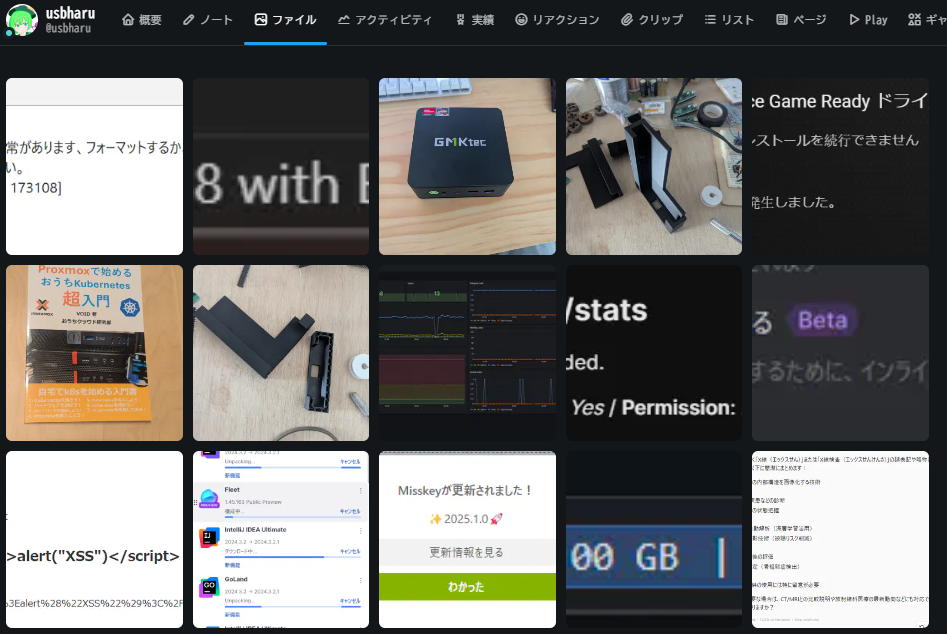This screenshot has width=947, height=634.
Task: Open the Misskeyが更新されました screenshot thumbnail
Action: pyautogui.click(x=467, y=539)
